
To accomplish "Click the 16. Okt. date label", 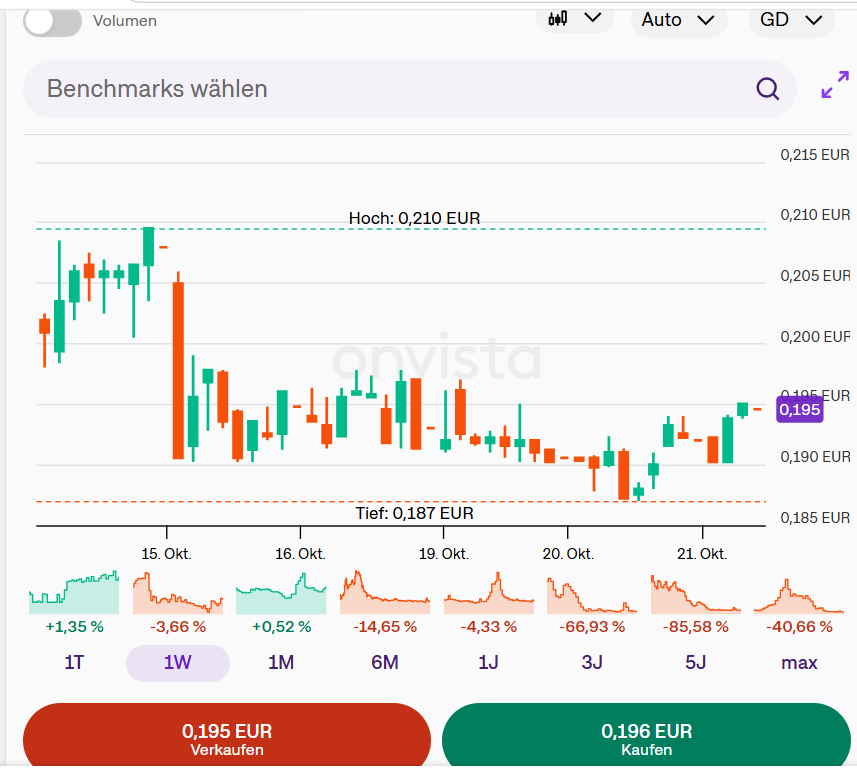I will 300,554.
